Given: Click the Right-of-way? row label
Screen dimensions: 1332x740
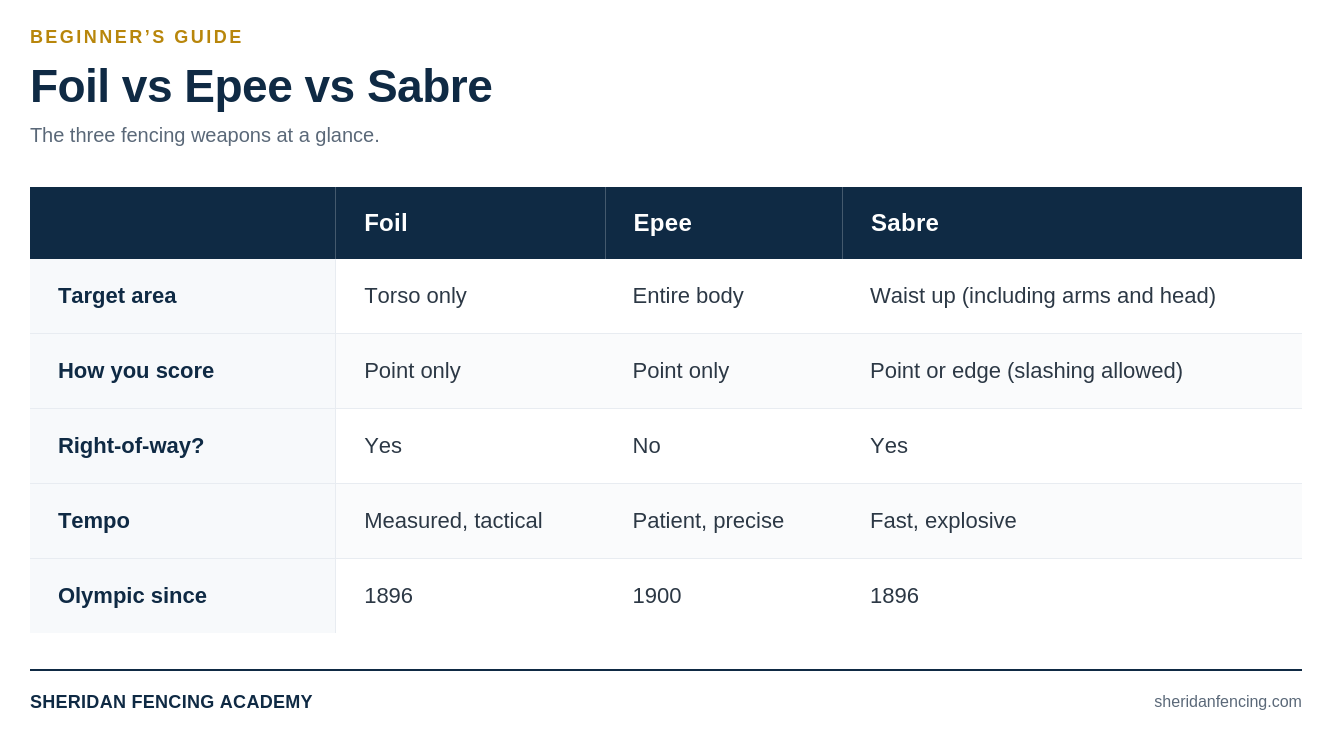Looking at the screenshot, I should tap(131, 446).
